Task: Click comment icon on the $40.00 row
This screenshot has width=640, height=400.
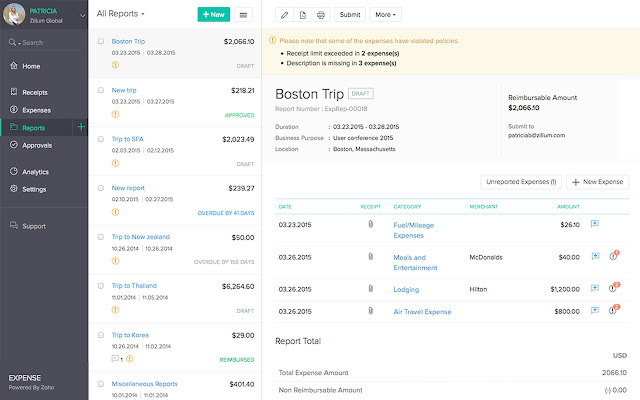Action: tap(595, 256)
